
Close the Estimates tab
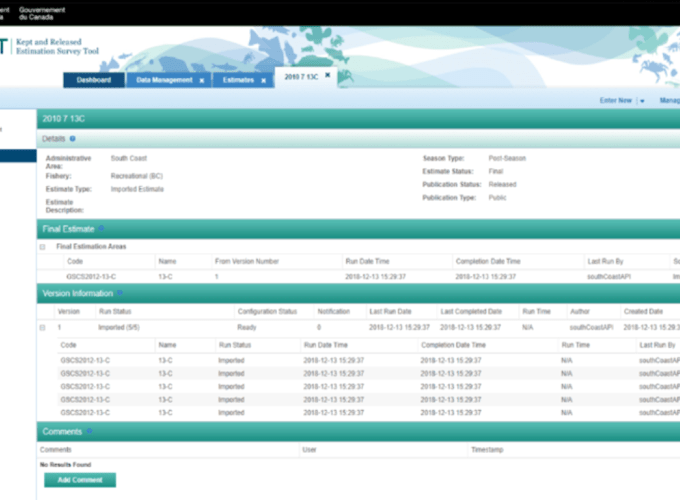pos(264,80)
